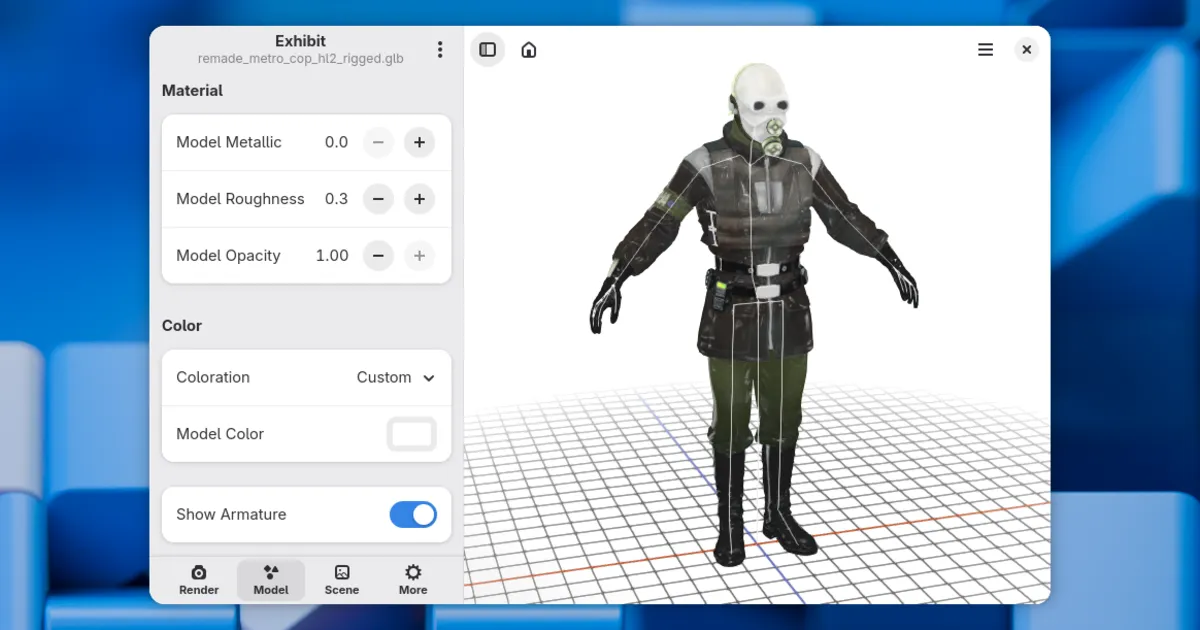Click the Coloration dropdown chevron arrow
This screenshot has height=630, width=1200.
(x=429, y=378)
